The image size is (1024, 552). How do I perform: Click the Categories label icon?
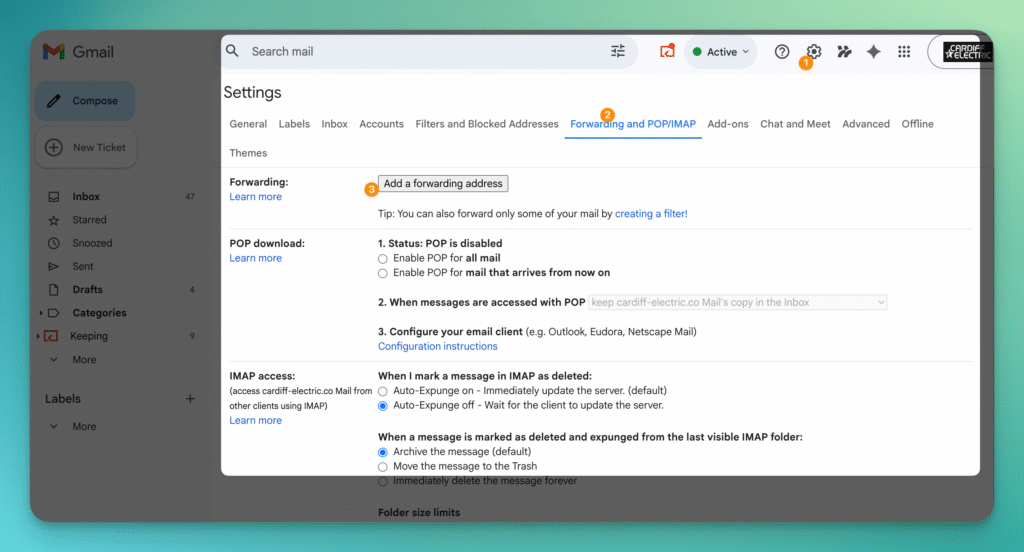point(54,313)
